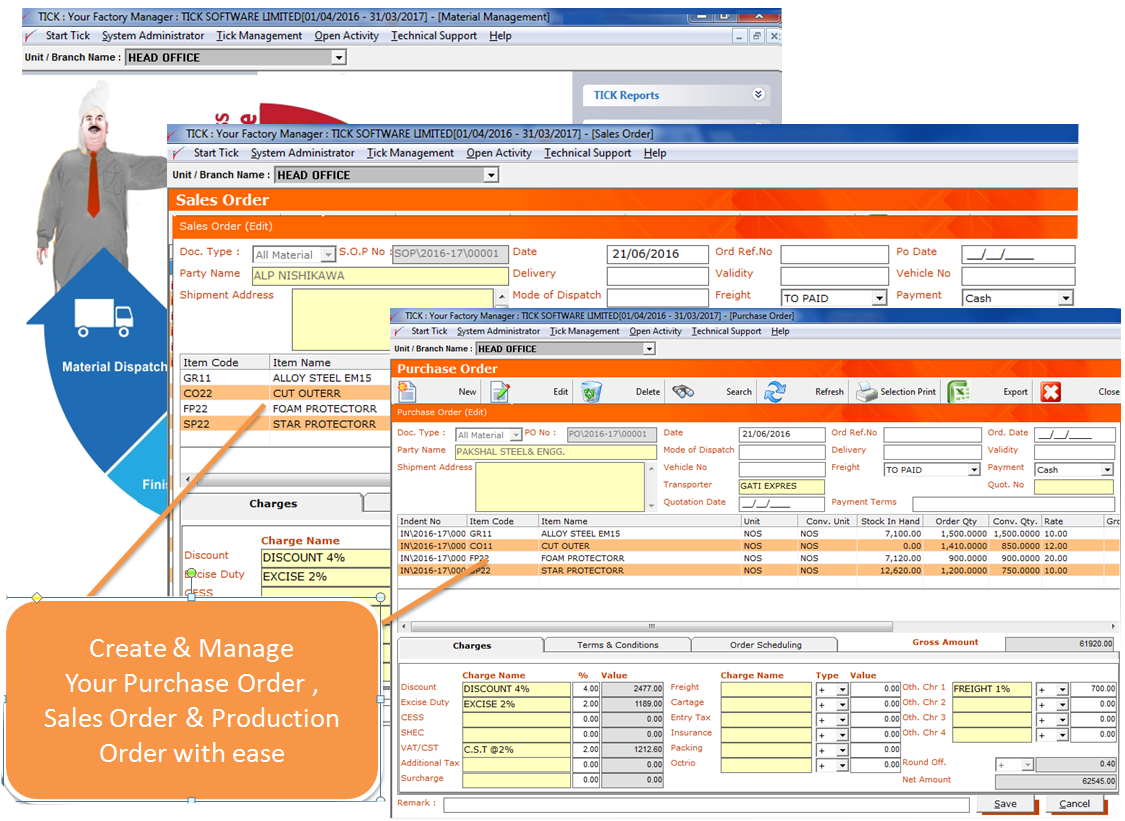Screen dimensions: 1125x821
Task: Open Help menu in Material Management window
Action: [x=500, y=36]
